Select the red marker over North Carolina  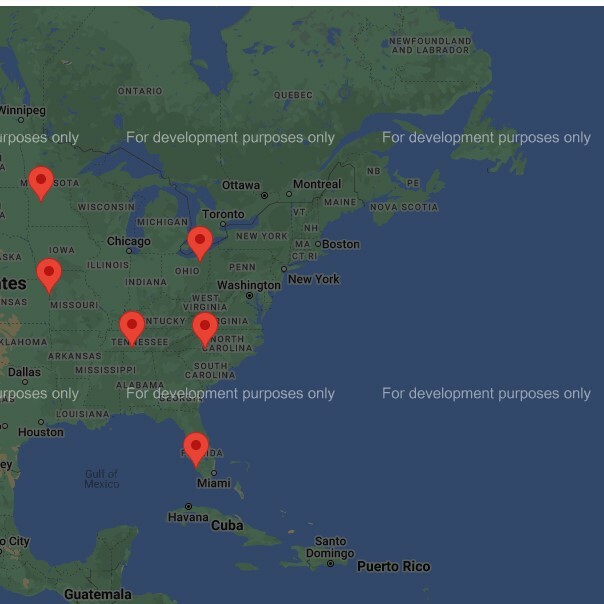tap(205, 330)
